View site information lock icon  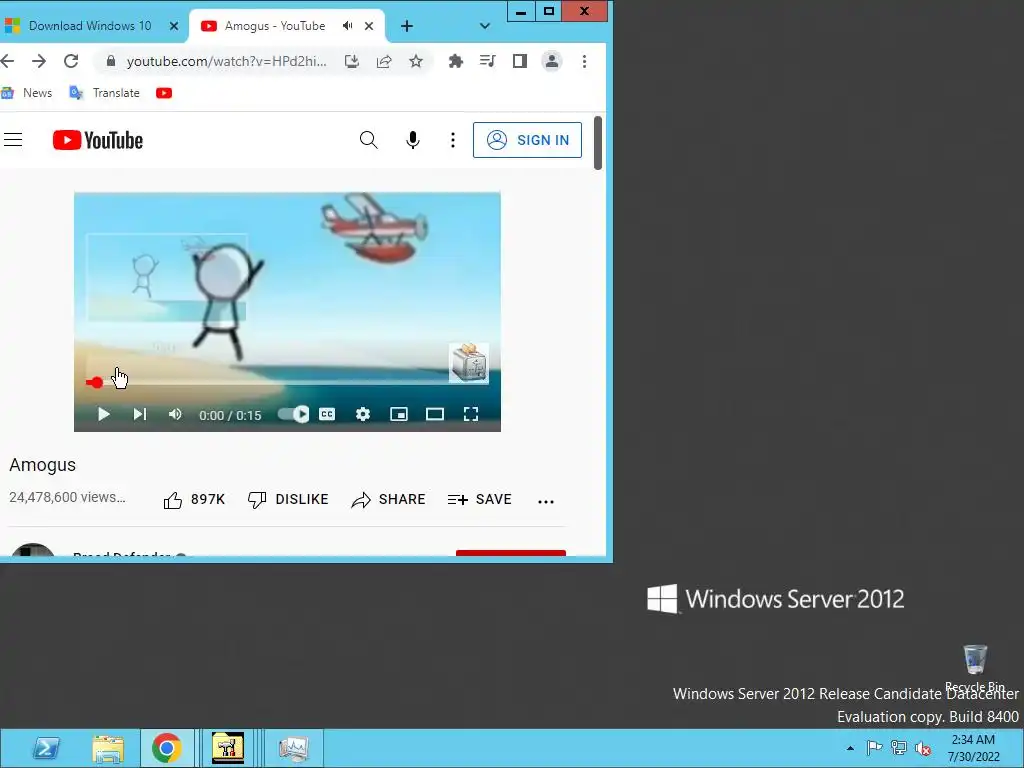111,61
